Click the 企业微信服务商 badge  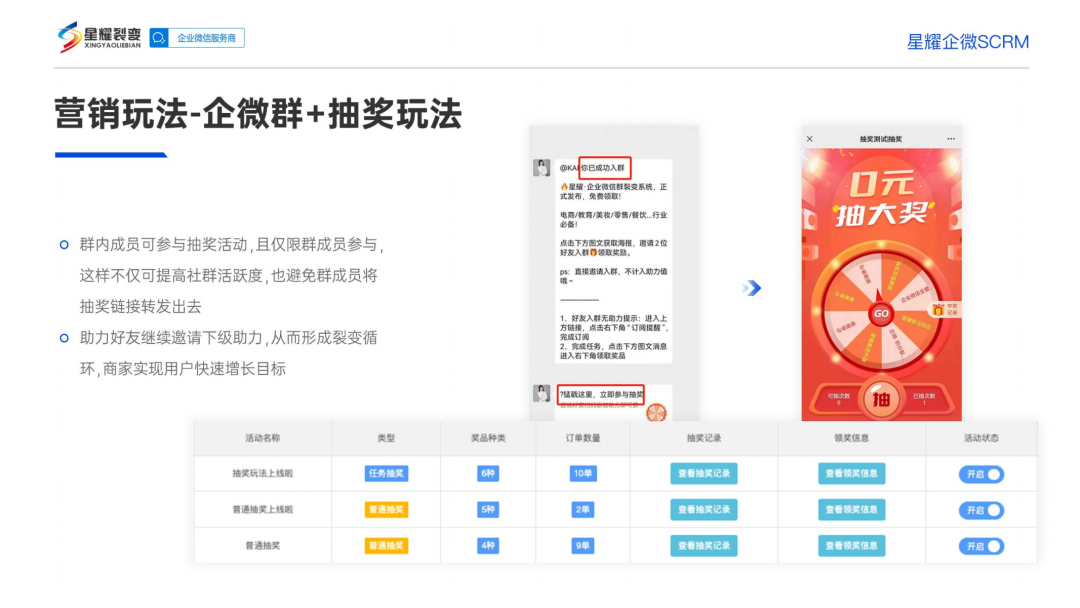click(197, 38)
